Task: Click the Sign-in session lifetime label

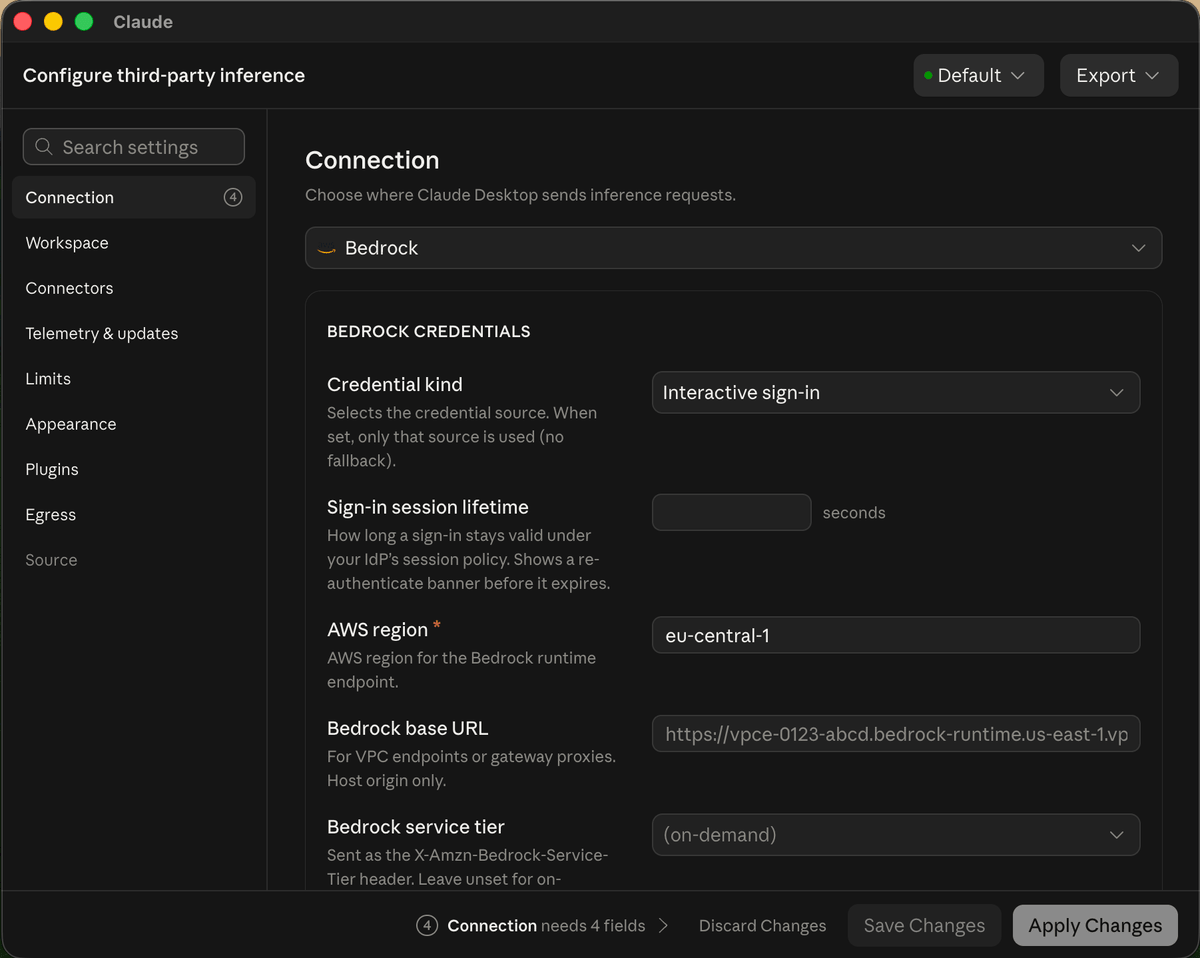Action: click(427, 507)
